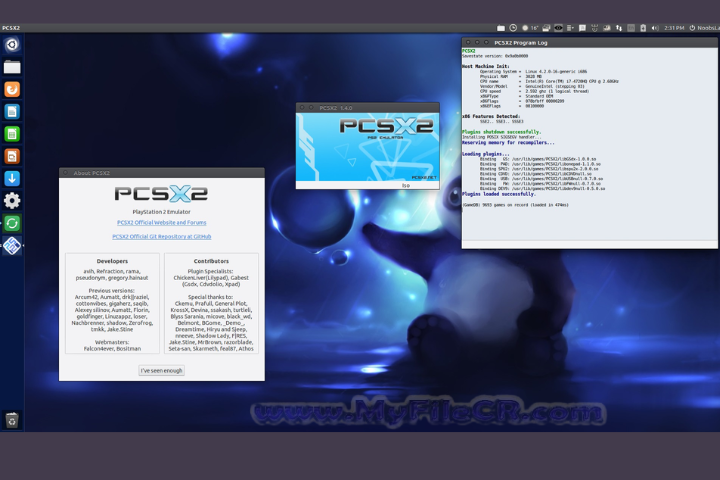Click 'x86 Features Detected:' log line
The height and width of the screenshot is (480, 720).
(491, 116)
